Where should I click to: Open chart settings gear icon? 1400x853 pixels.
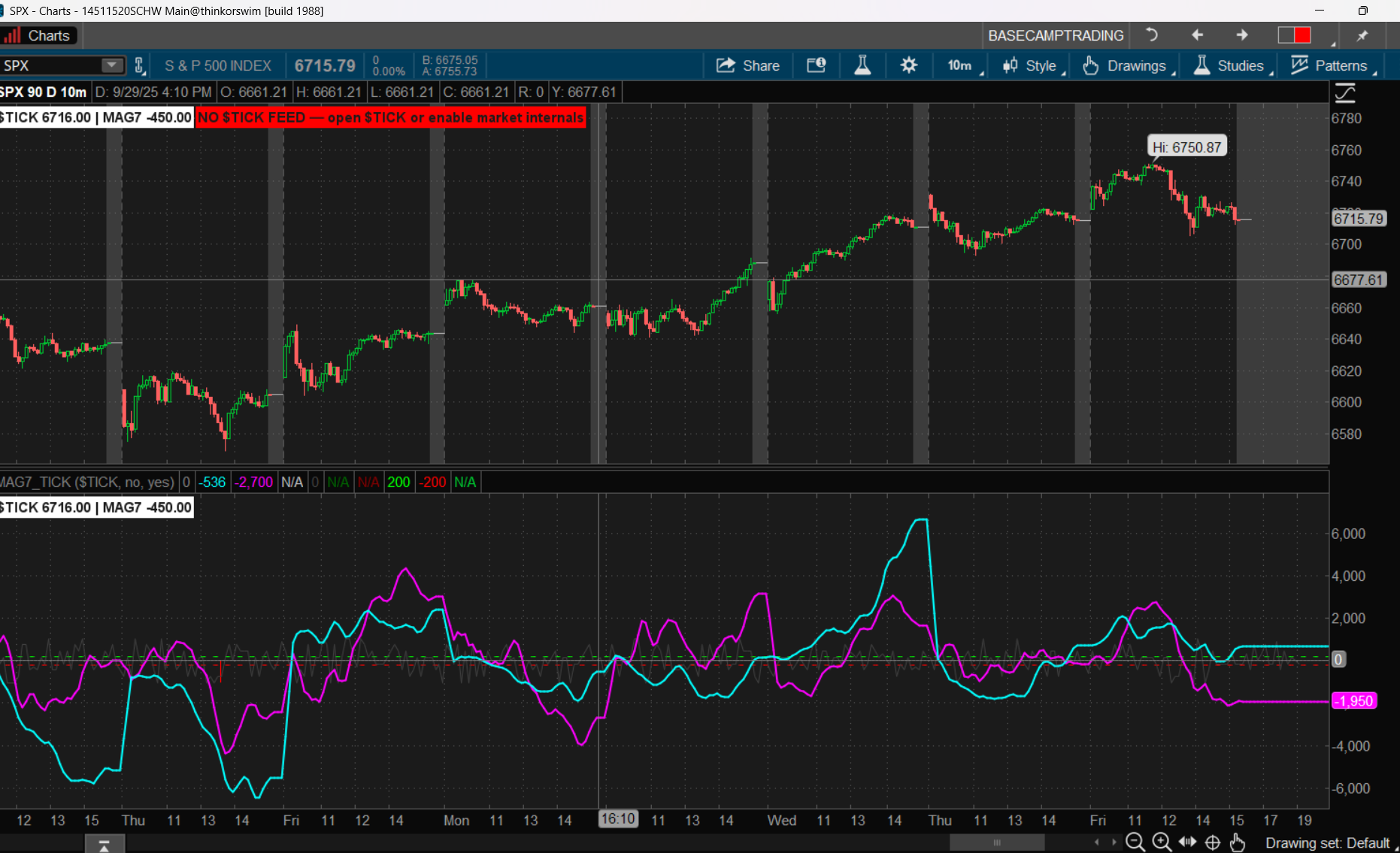tap(908, 65)
